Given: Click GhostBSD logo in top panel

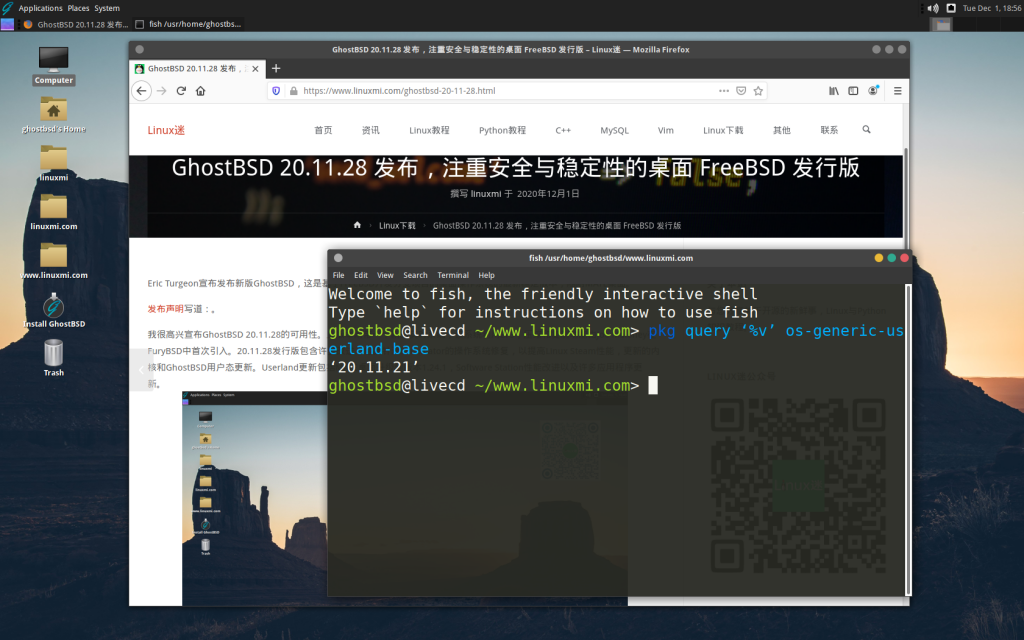Looking at the screenshot, I should pyautogui.click(x=7, y=8).
